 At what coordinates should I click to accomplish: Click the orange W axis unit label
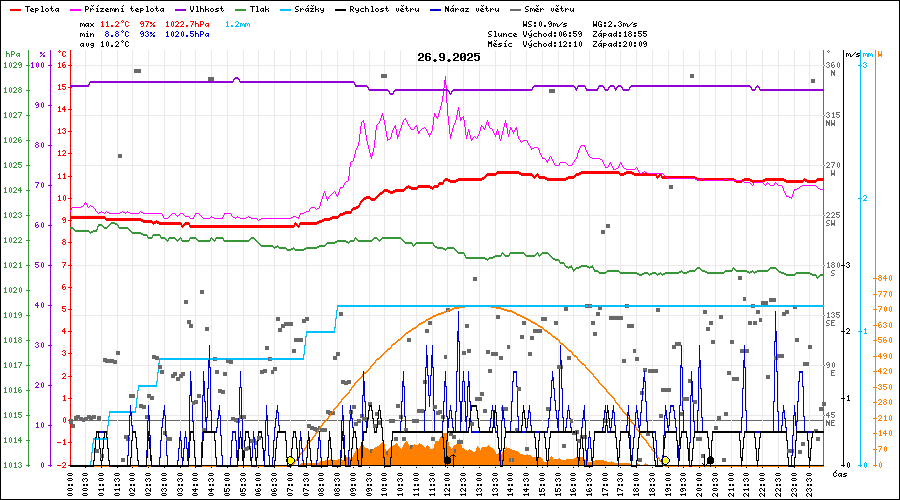(x=880, y=54)
